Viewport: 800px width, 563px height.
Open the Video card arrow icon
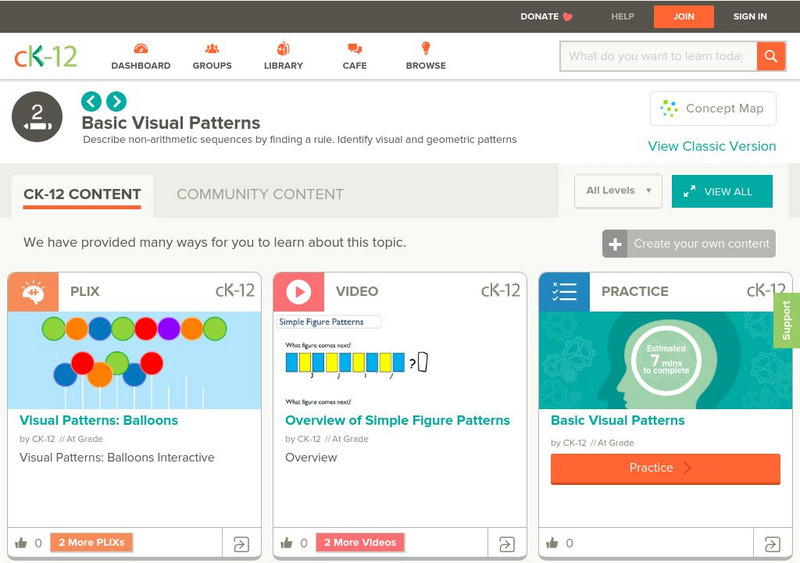[x=507, y=544]
